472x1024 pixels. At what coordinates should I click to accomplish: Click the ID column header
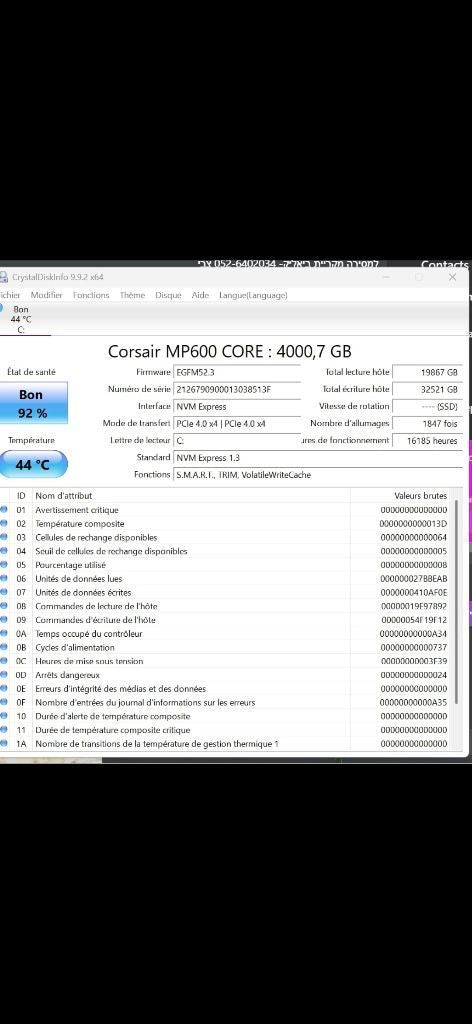21,496
